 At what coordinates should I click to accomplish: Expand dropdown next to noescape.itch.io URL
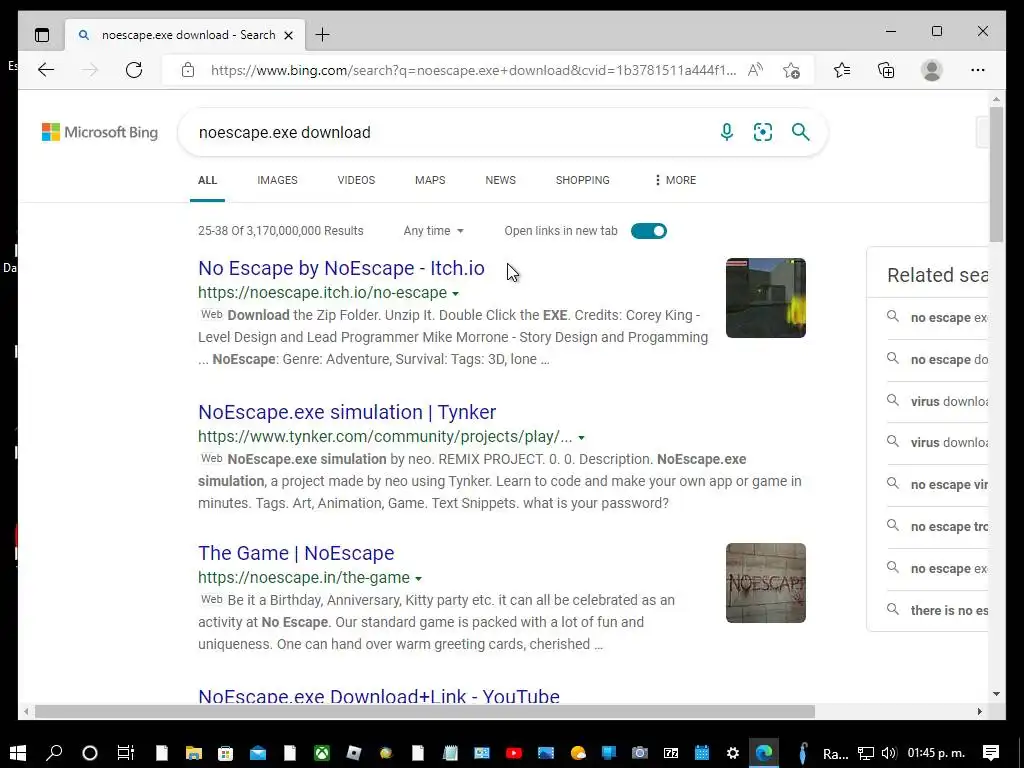pos(455,293)
